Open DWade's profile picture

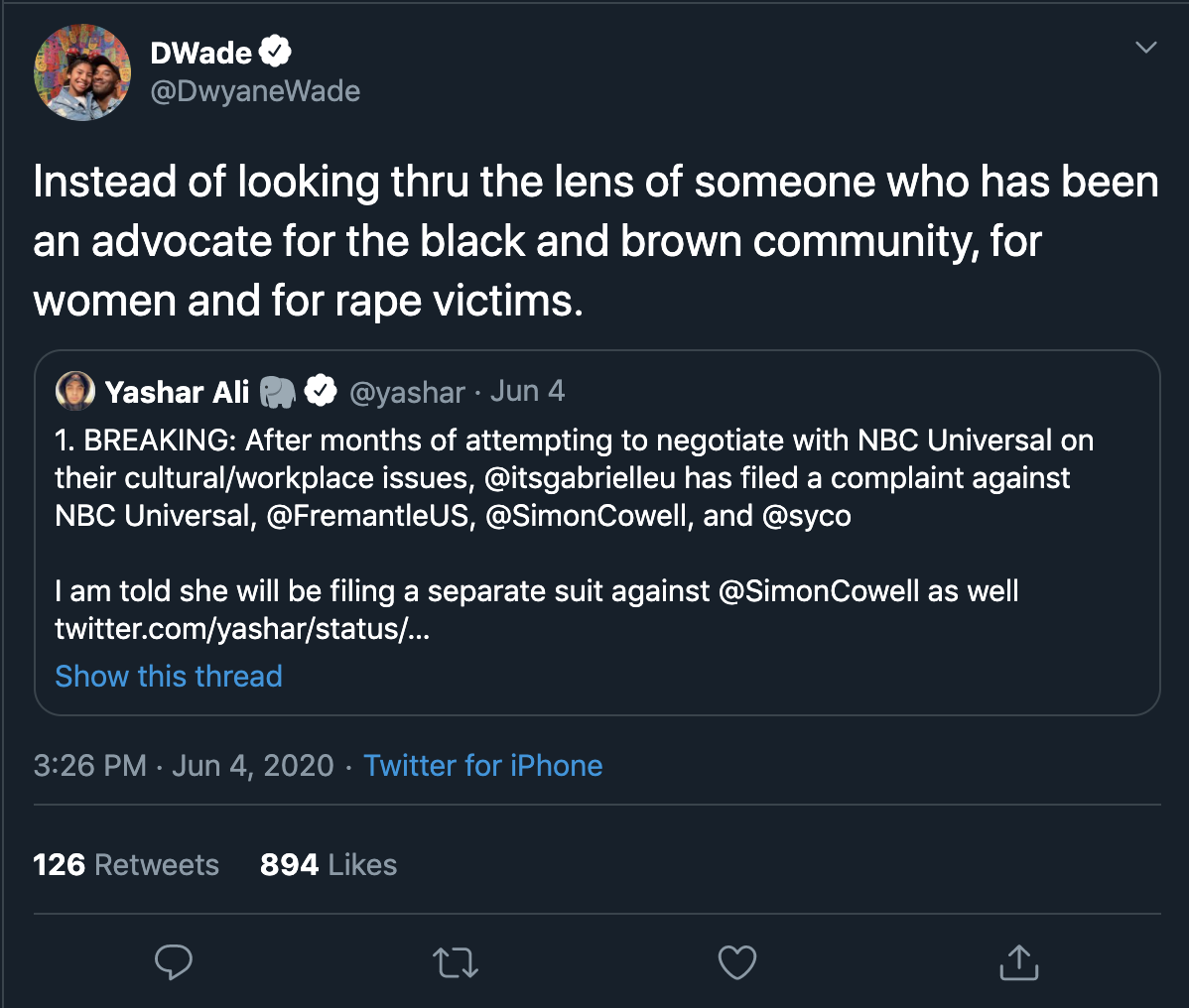pos(82,72)
